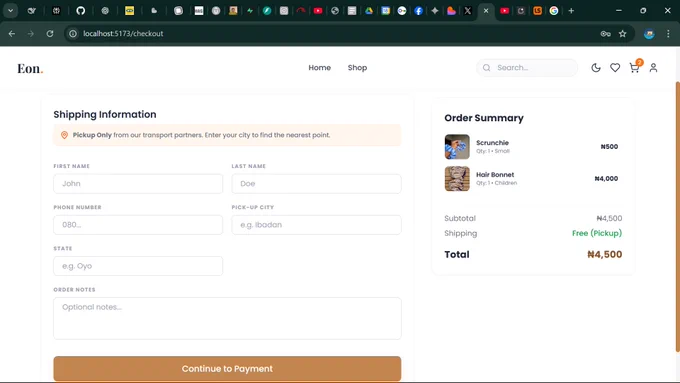The height and width of the screenshot is (383, 680).
Task: Open the Chrome three-dot menu
Action: coord(668,33)
